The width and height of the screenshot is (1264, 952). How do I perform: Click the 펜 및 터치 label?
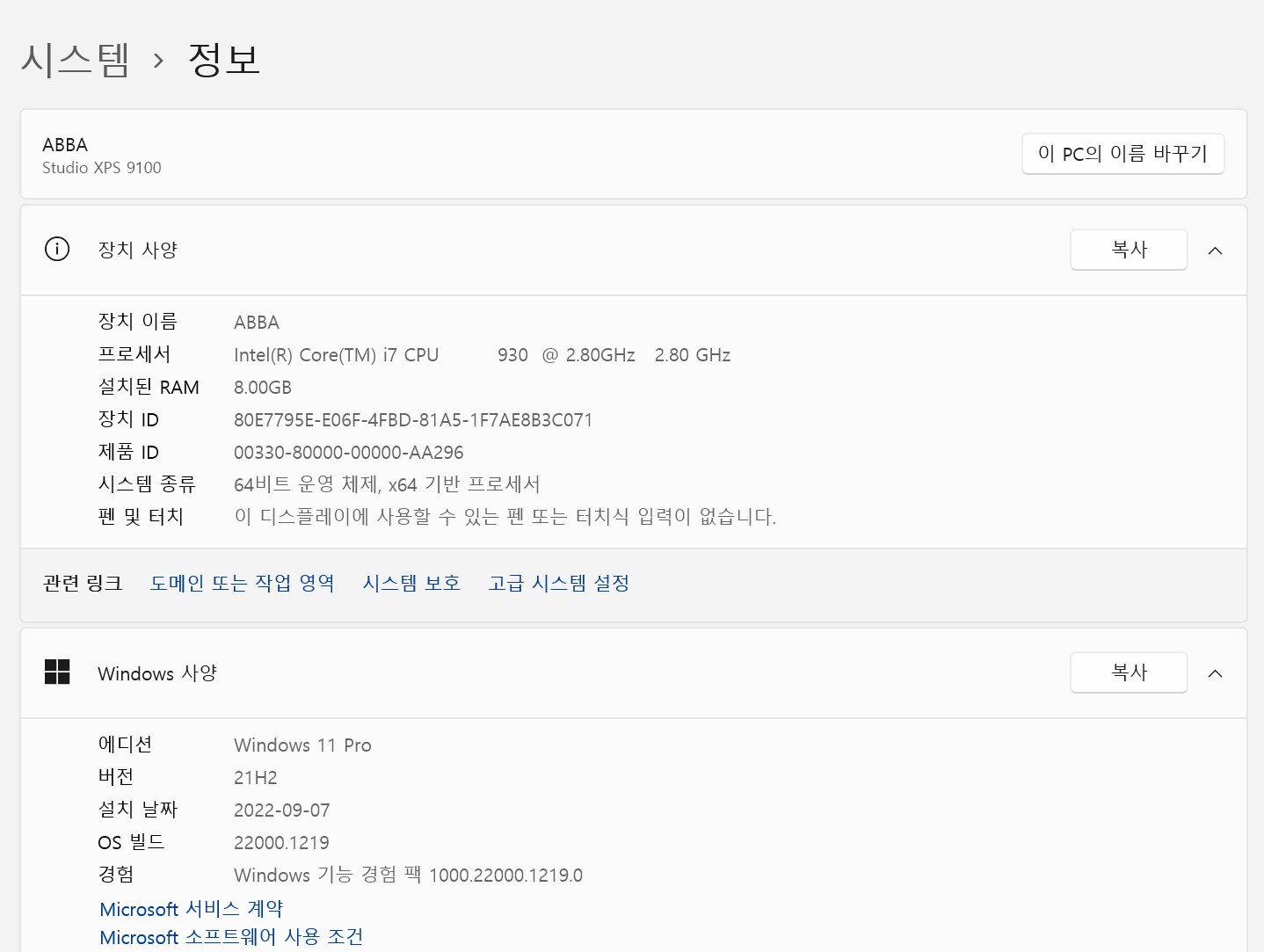(141, 517)
